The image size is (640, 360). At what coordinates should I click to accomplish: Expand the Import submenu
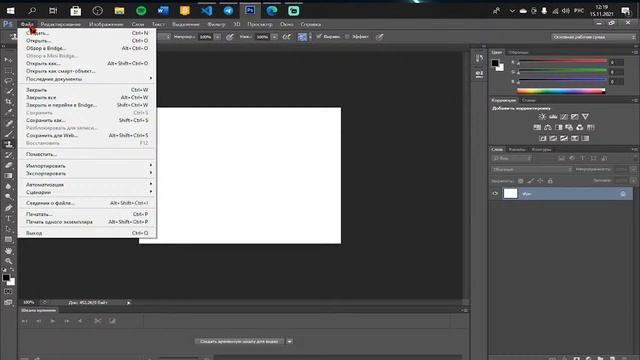[x=87, y=166]
